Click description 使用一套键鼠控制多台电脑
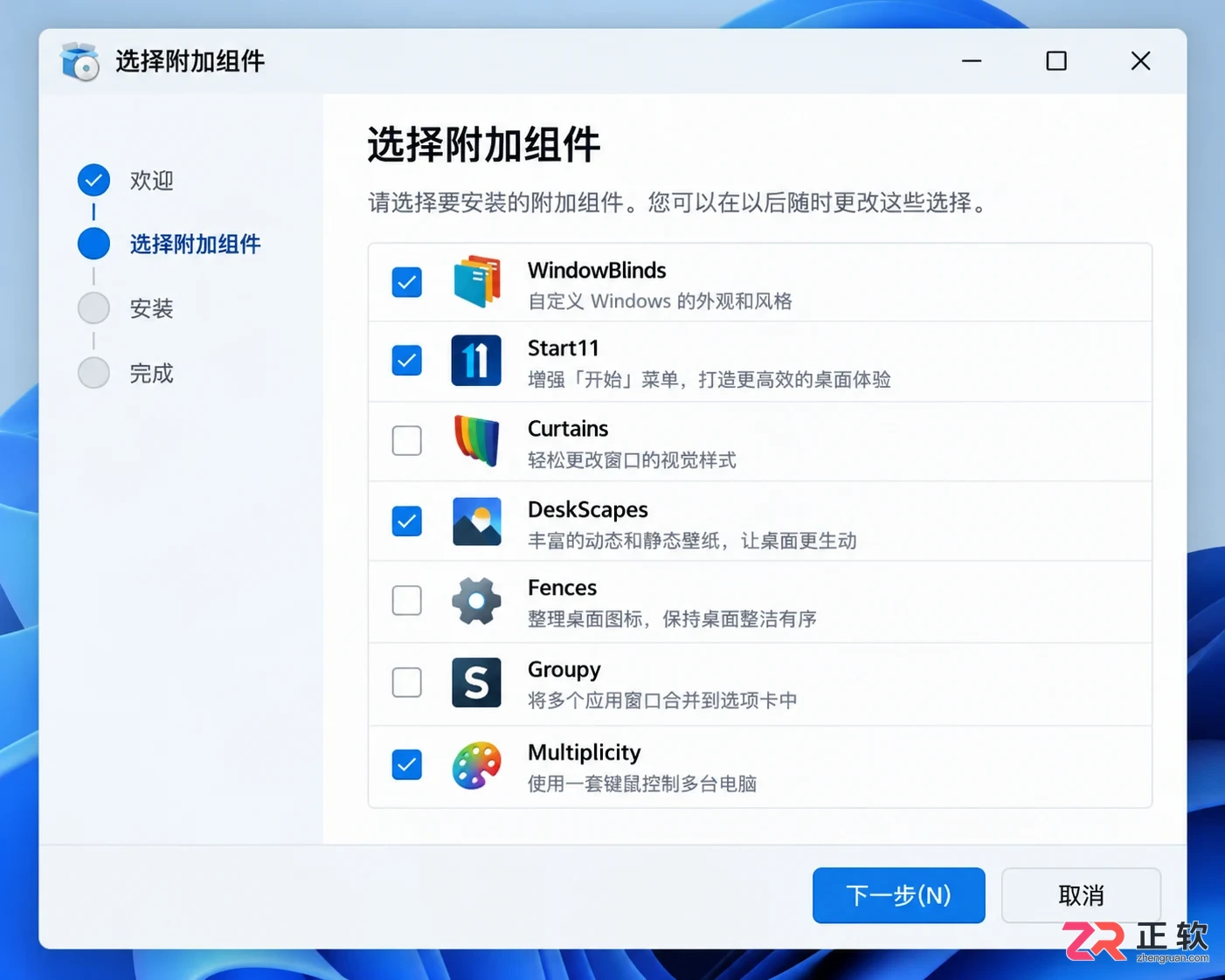Screen dimensions: 1225x980 (x=642, y=783)
